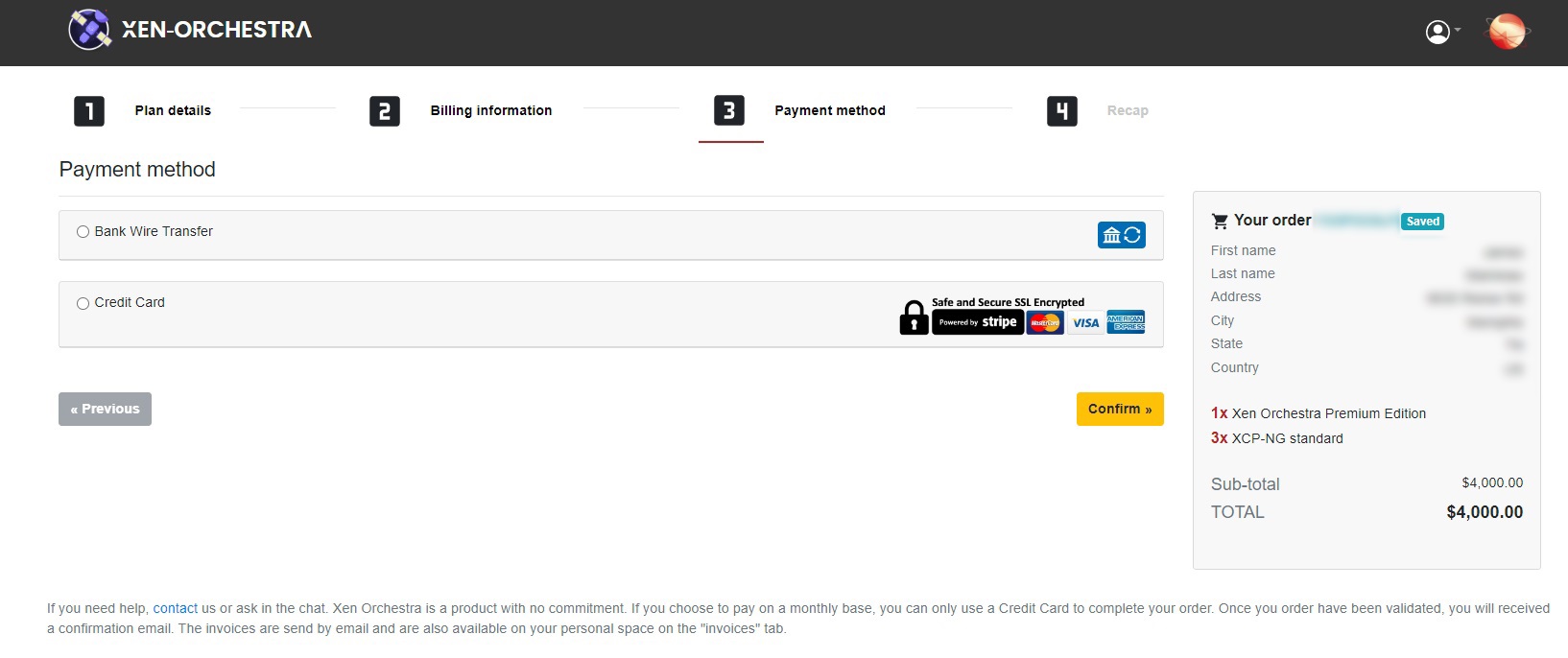Click the XEN-ORCHESTRA header title
The height and width of the screenshot is (658, 1568).
pos(217,30)
